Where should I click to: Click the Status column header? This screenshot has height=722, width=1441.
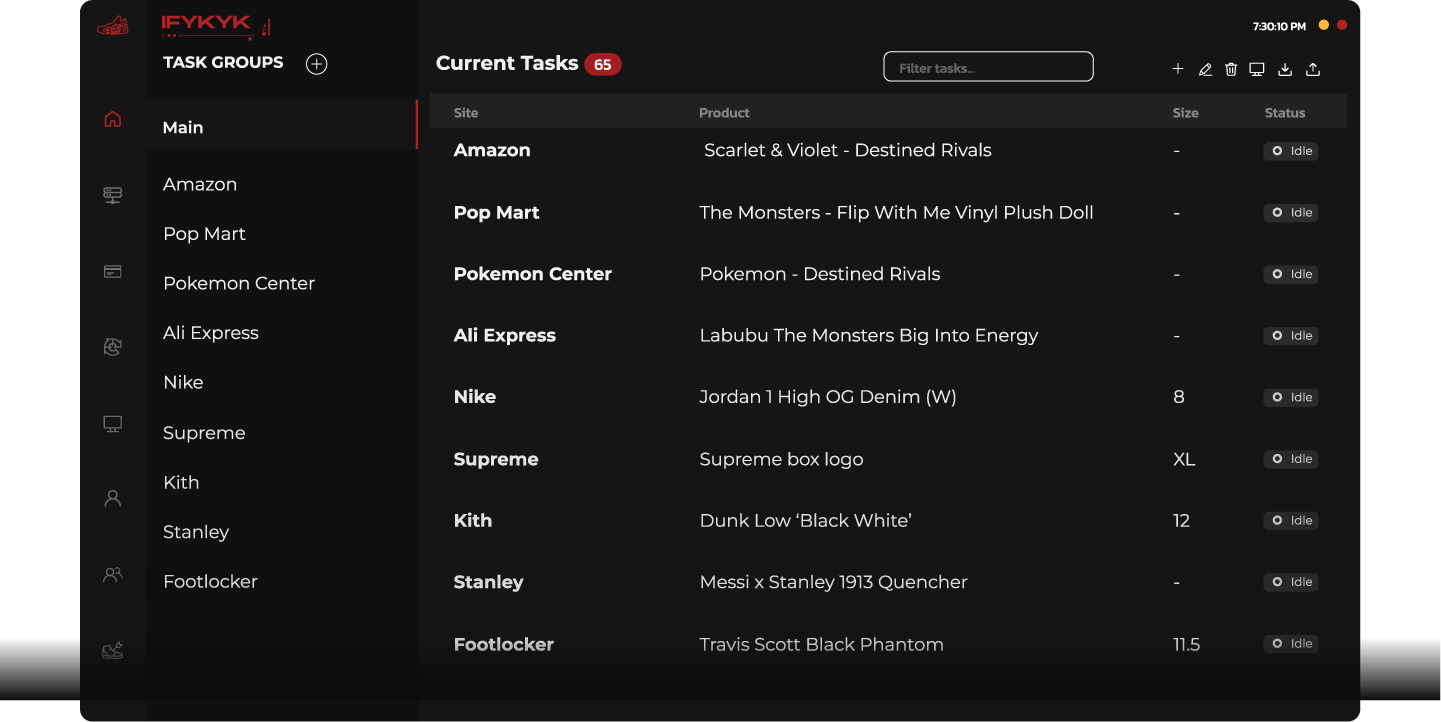(1285, 113)
